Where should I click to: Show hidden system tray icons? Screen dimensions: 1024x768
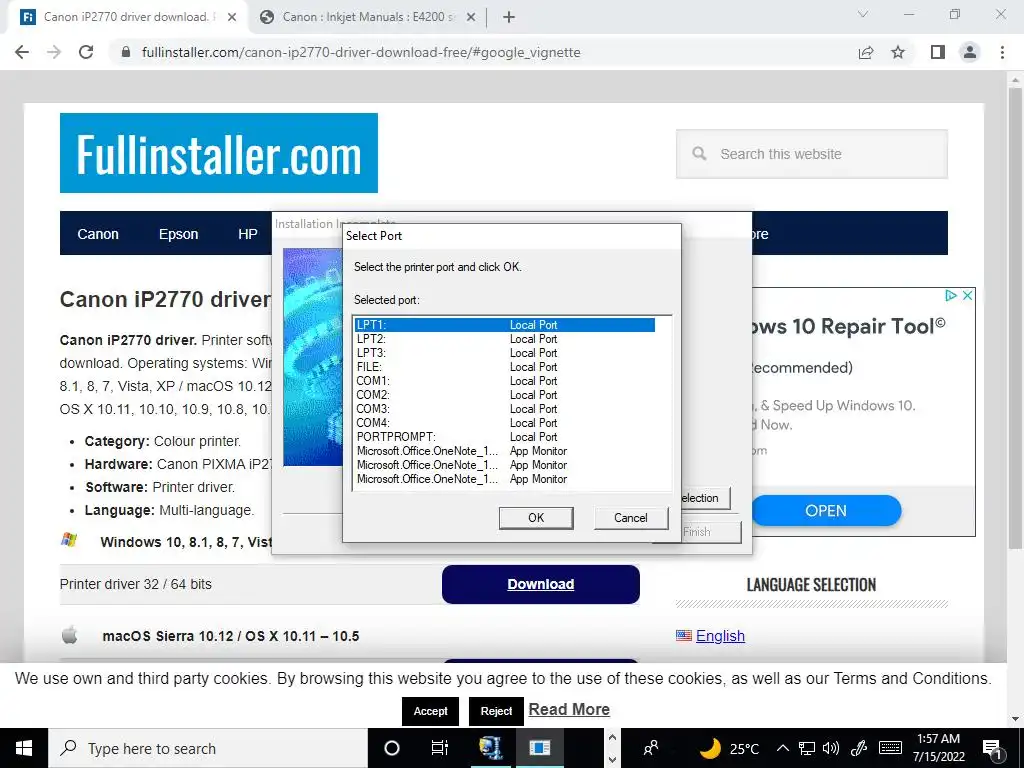783,748
